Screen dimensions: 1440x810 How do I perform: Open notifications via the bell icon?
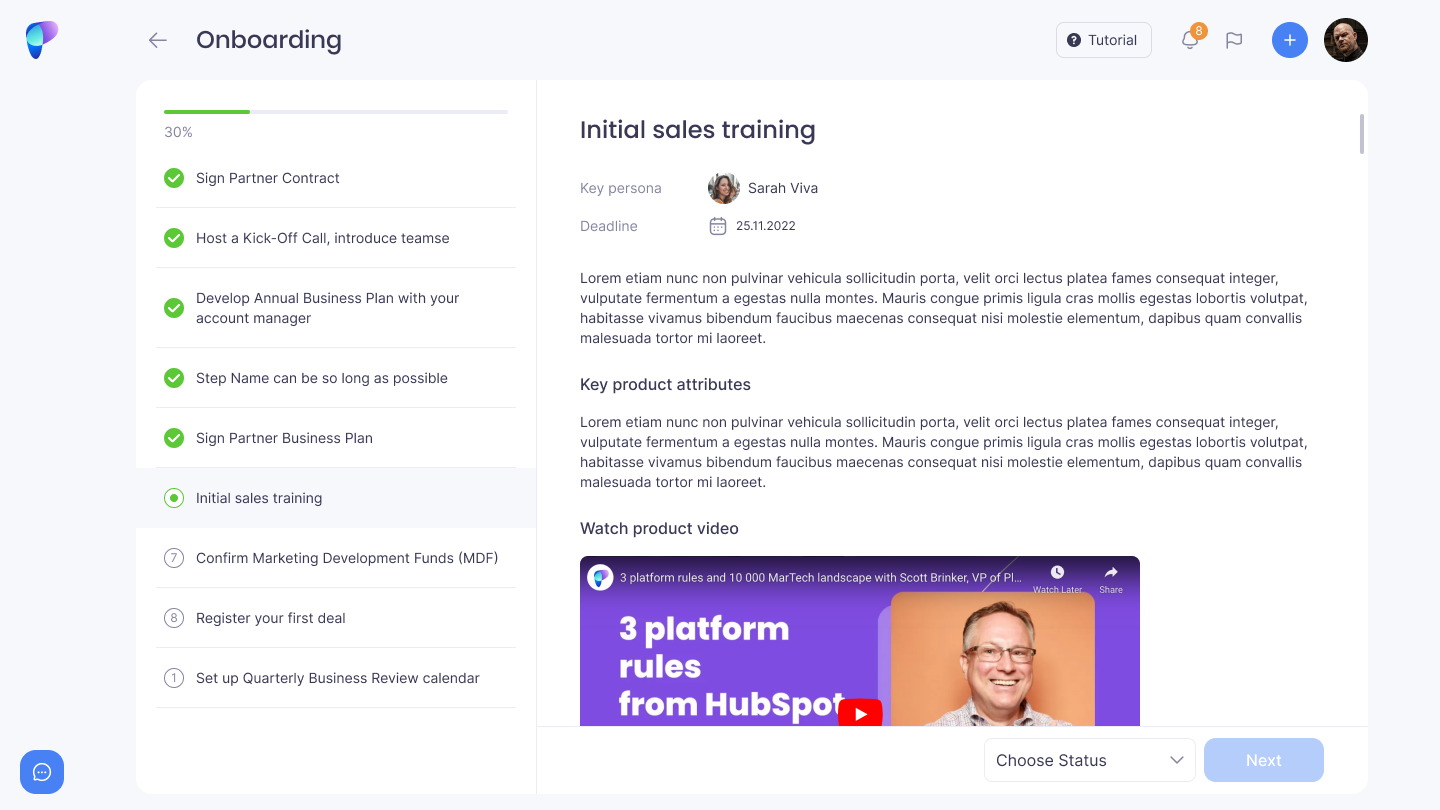tap(1189, 40)
